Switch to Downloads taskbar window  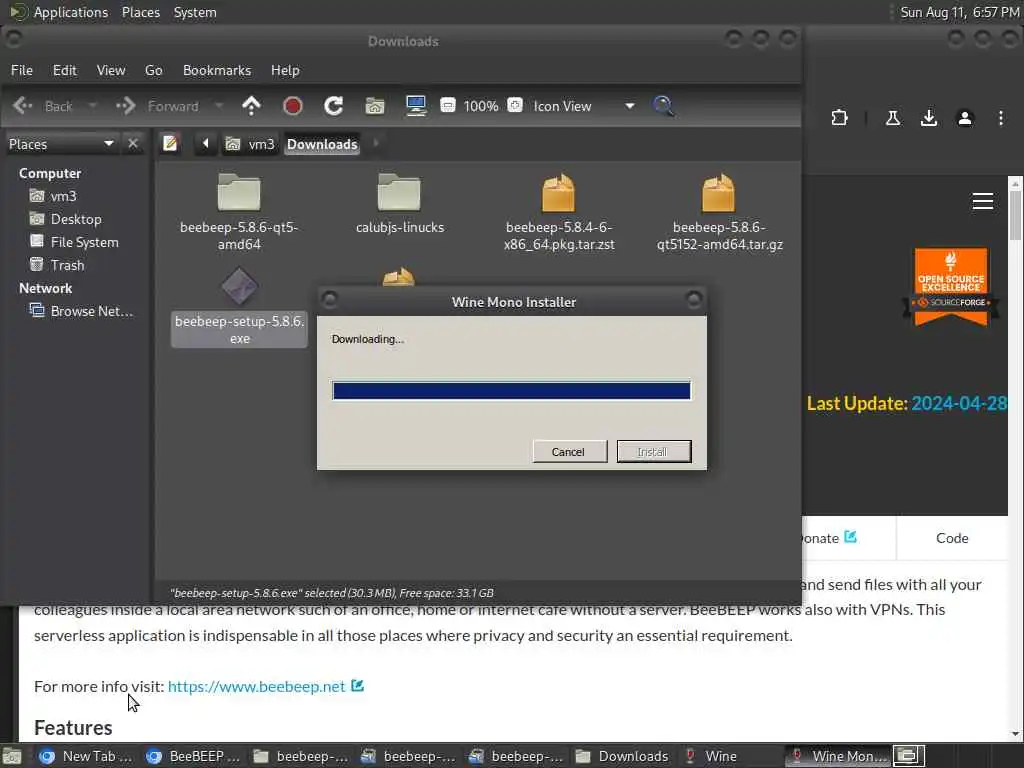point(622,756)
